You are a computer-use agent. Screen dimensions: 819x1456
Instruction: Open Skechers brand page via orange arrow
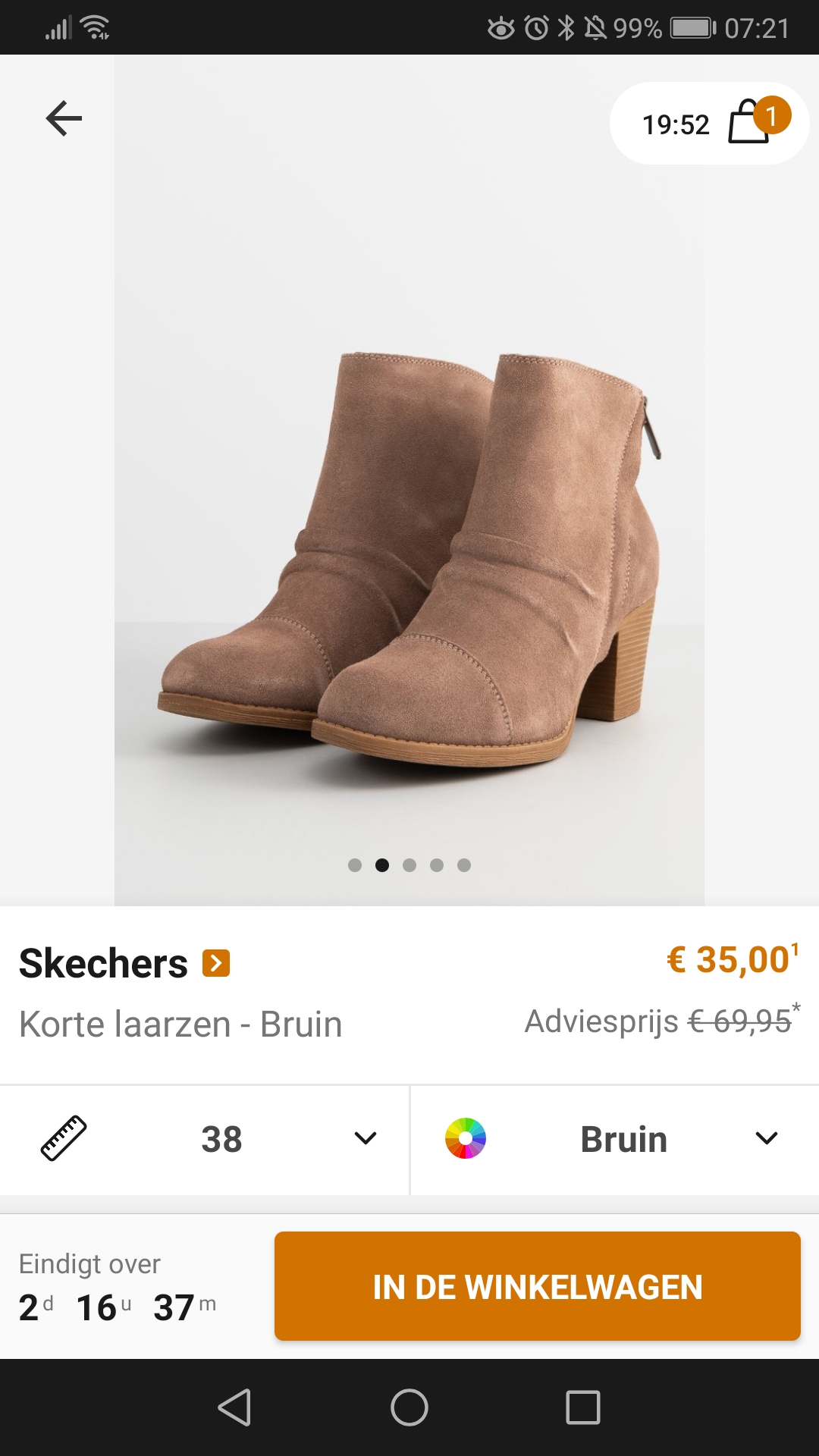(216, 963)
